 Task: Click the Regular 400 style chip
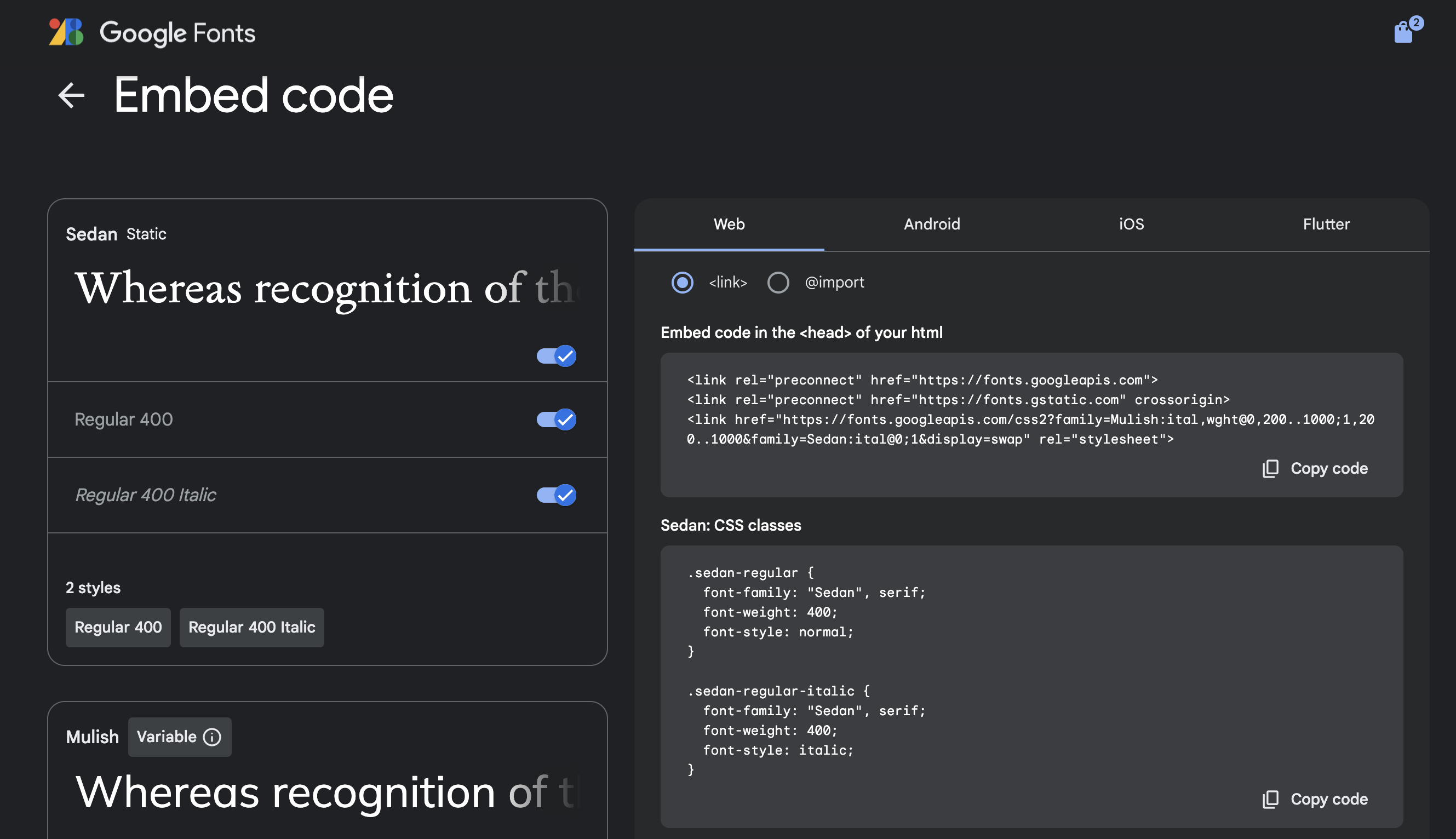[118, 627]
